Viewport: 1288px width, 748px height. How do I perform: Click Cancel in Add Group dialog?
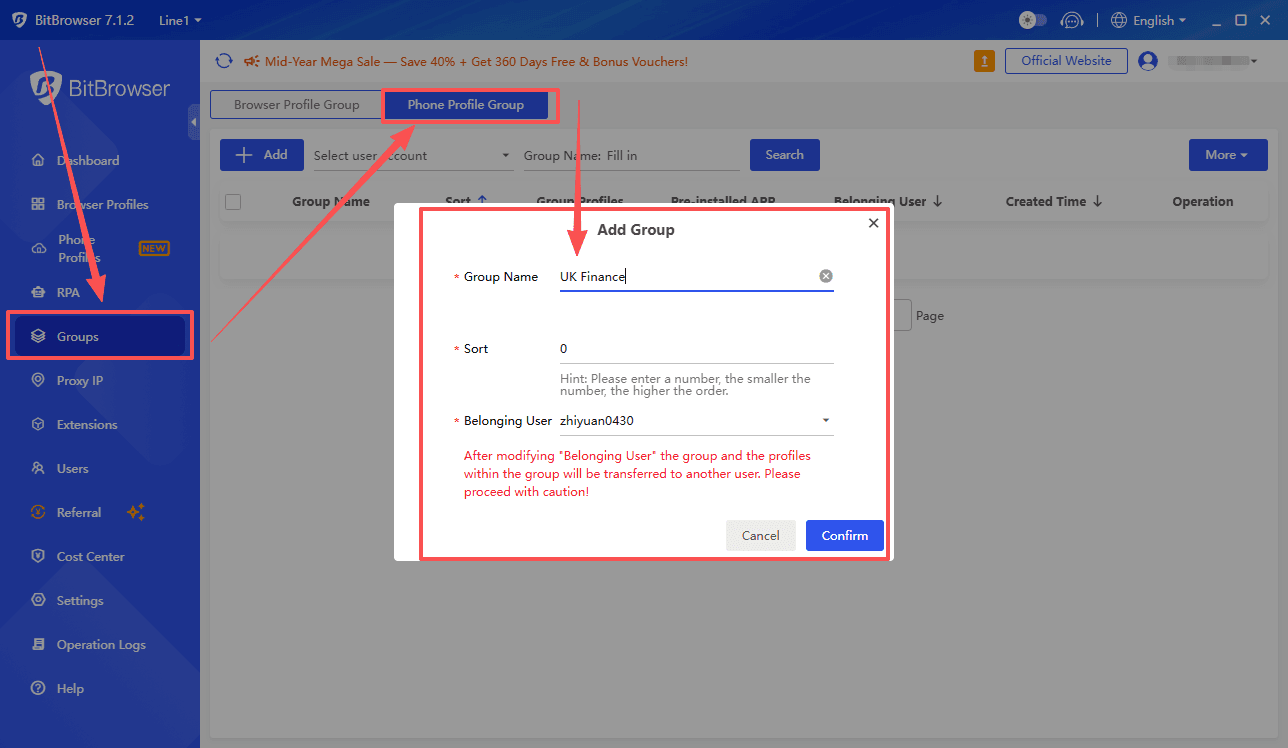pyautogui.click(x=761, y=535)
